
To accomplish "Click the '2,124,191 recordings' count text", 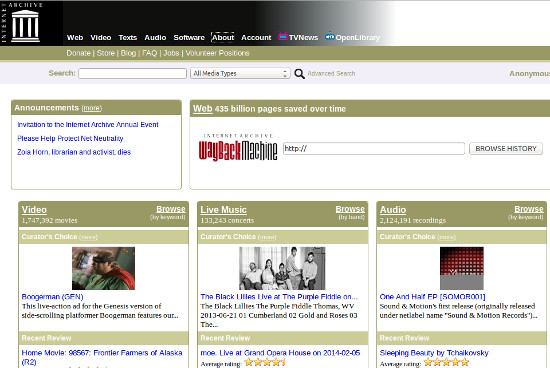I will coord(413,221).
